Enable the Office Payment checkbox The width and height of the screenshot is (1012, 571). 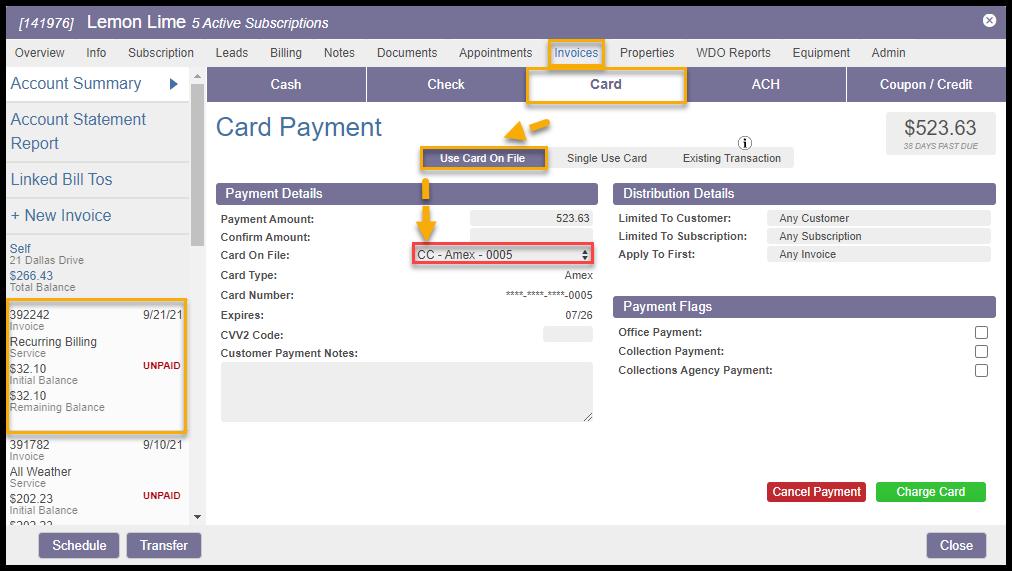(981, 333)
